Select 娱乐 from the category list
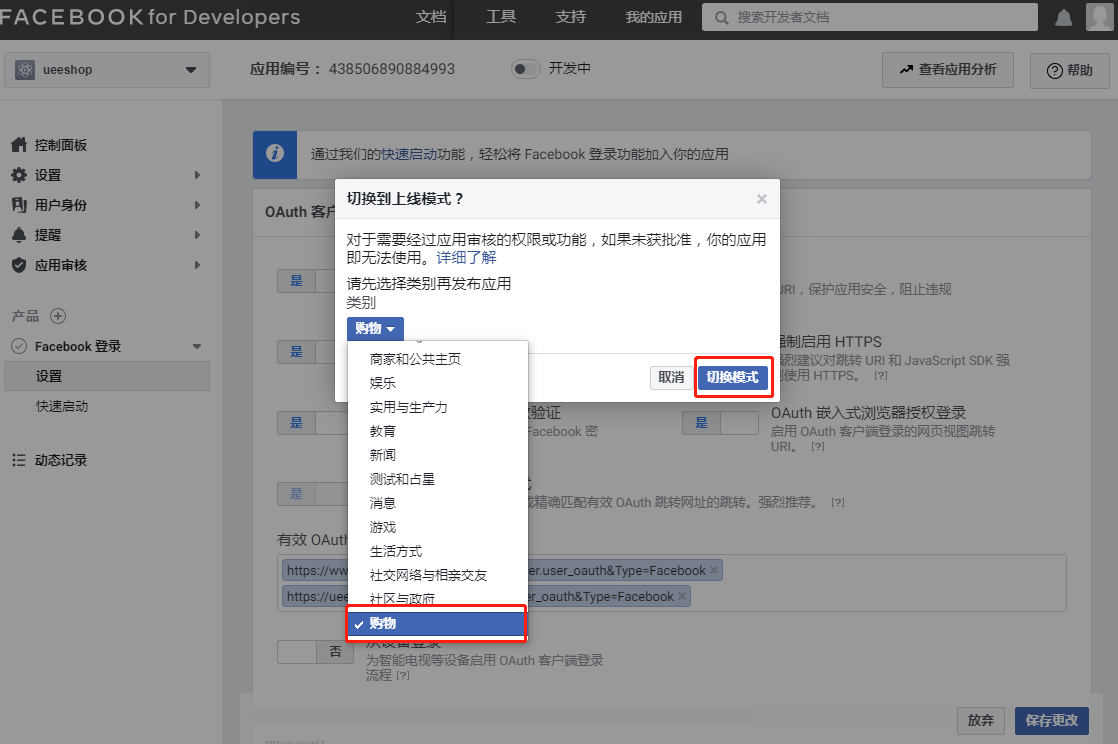Viewport: 1118px width, 744px height. 438,383
